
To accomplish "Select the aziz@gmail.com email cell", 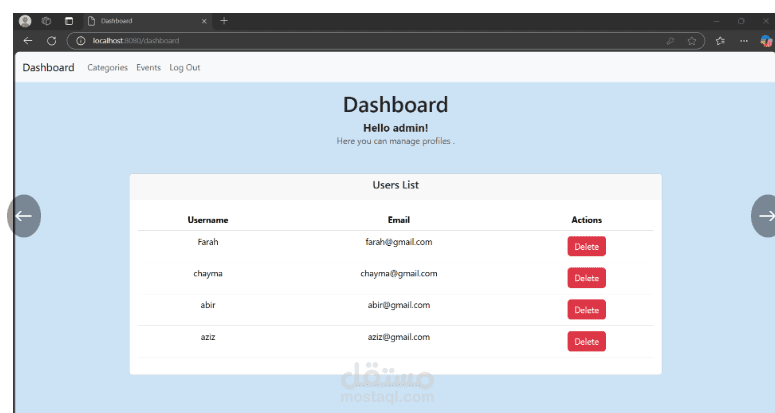I will pos(398,337).
